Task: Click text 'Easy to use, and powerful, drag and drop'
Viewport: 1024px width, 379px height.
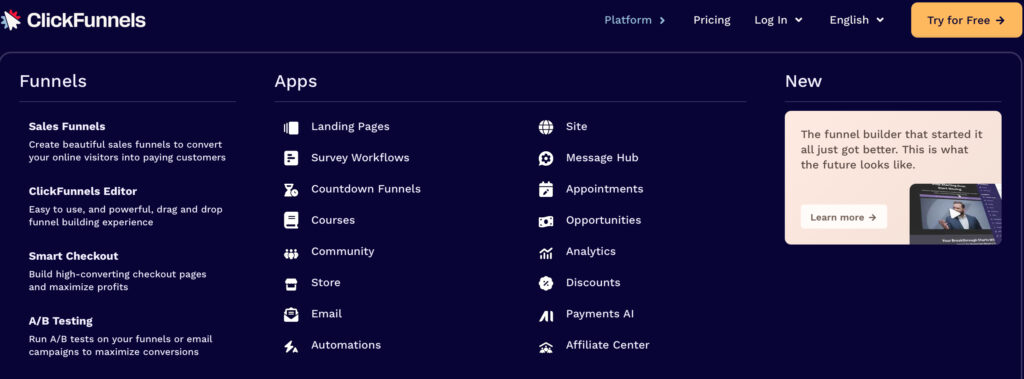Action: 125,210
